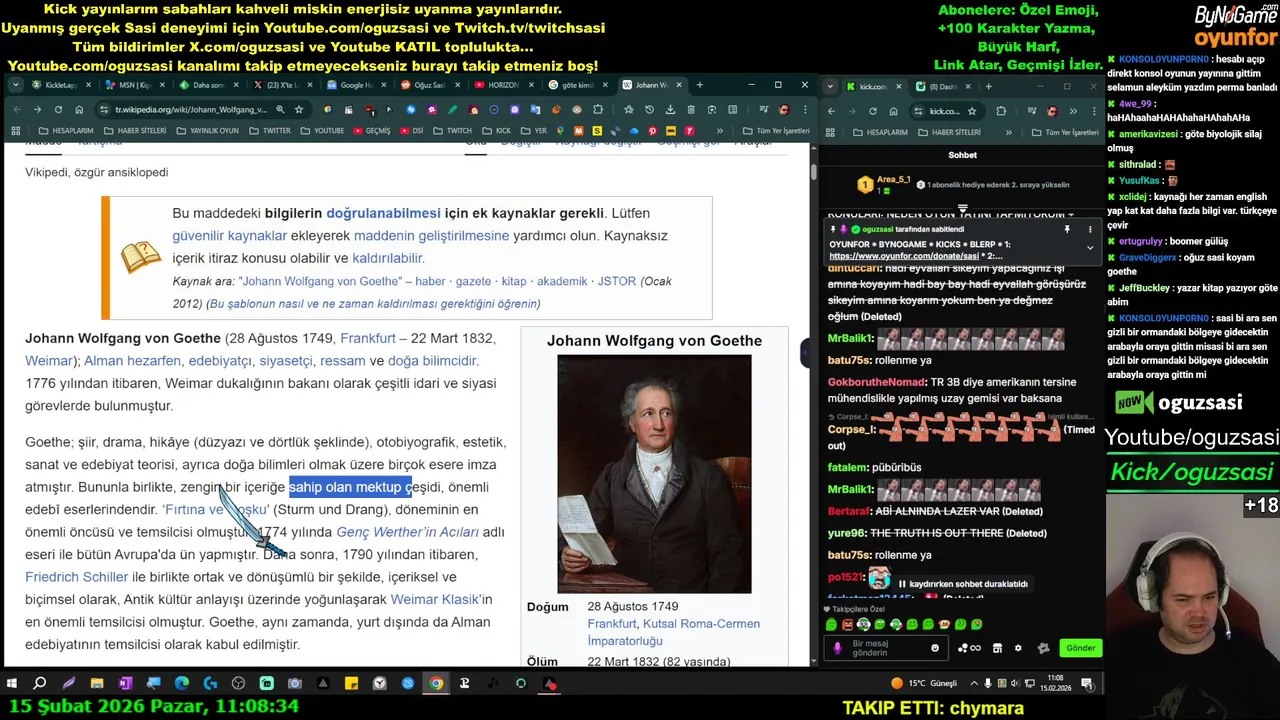The width and height of the screenshot is (1280, 720).
Task: Open tab search dropdown in kick window
Action: pos(830,86)
